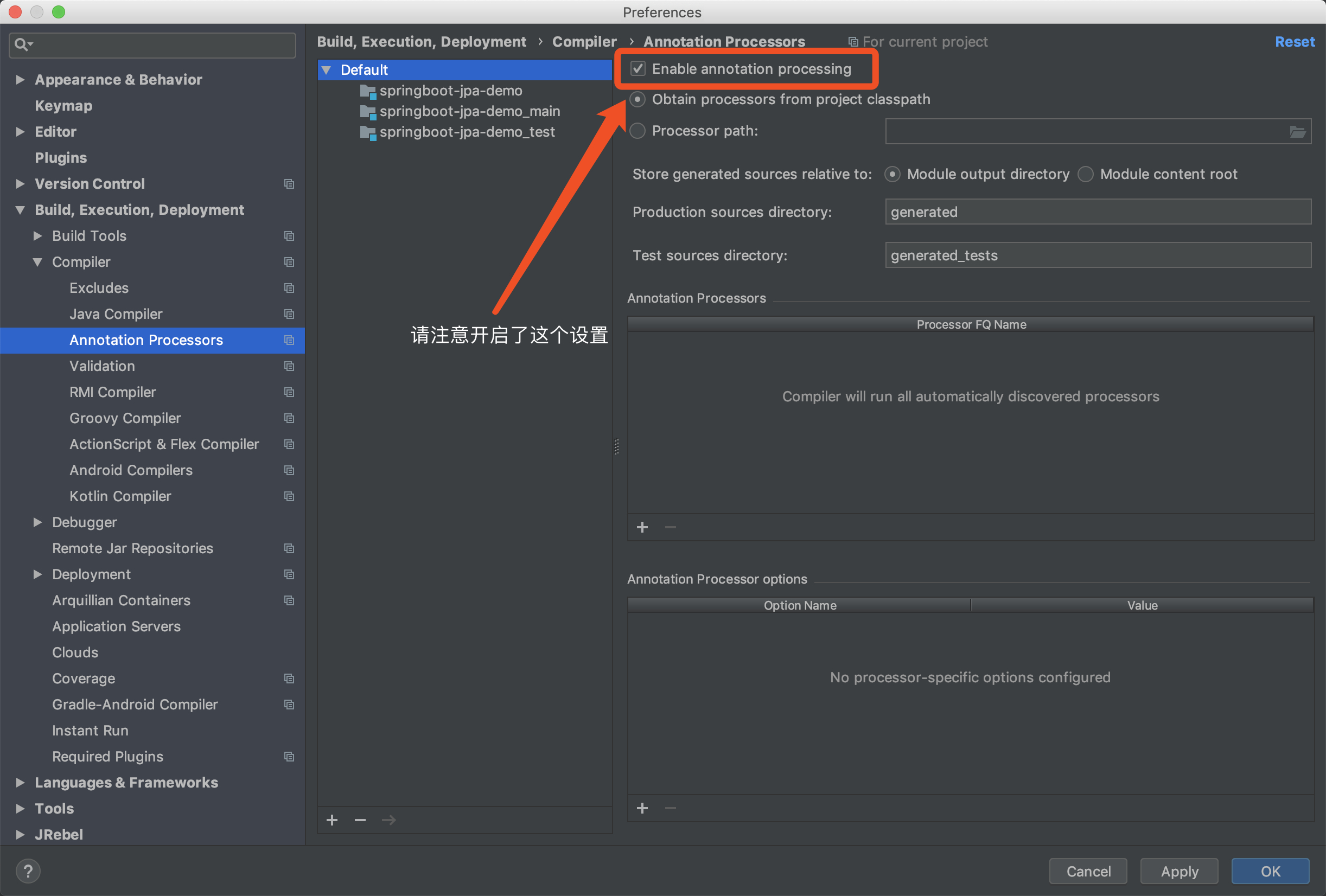Remove the profile with the minus icon
The width and height of the screenshot is (1326, 896).
click(x=360, y=820)
